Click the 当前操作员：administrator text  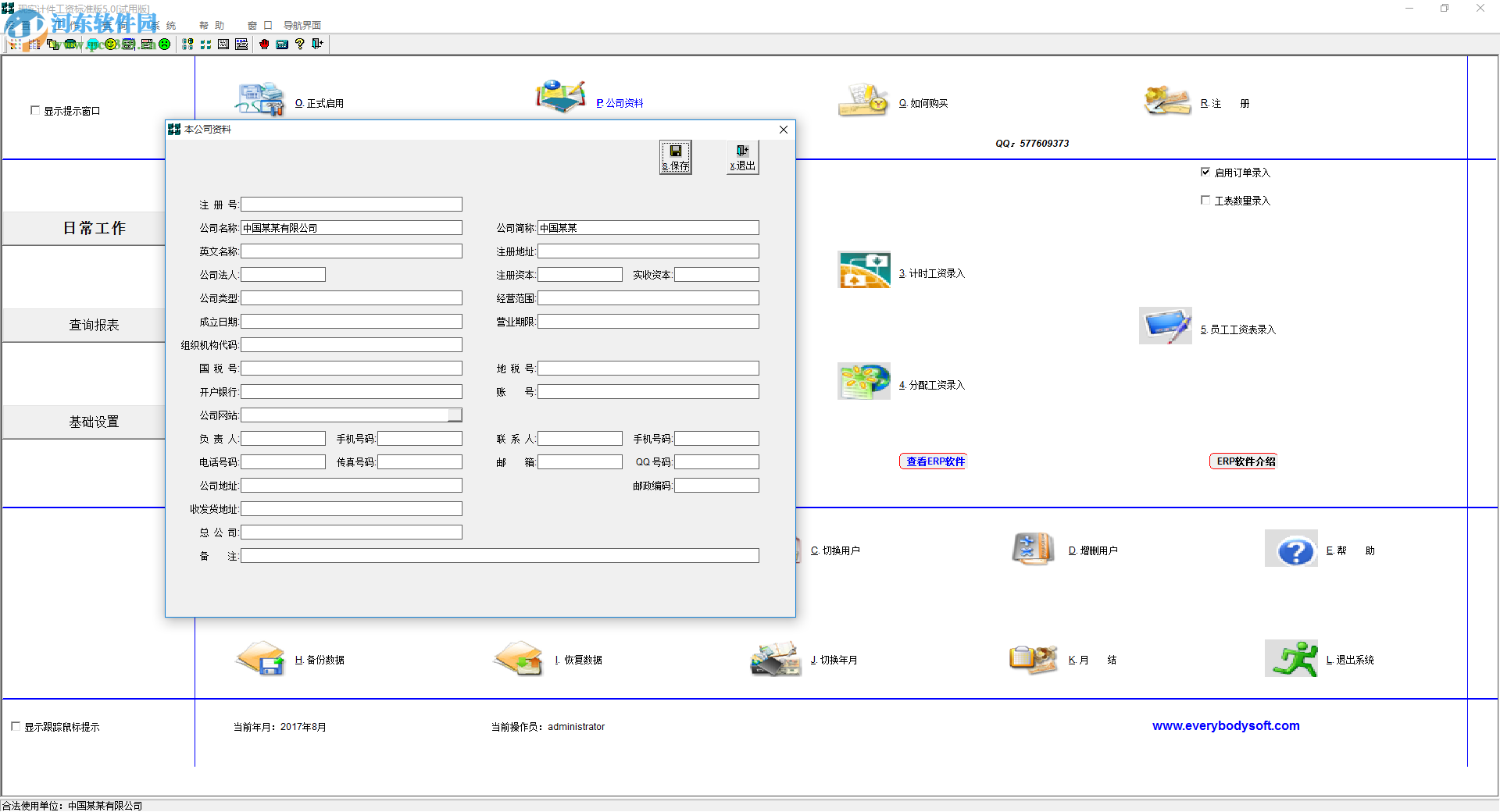pyautogui.click(x=548, y=727)
